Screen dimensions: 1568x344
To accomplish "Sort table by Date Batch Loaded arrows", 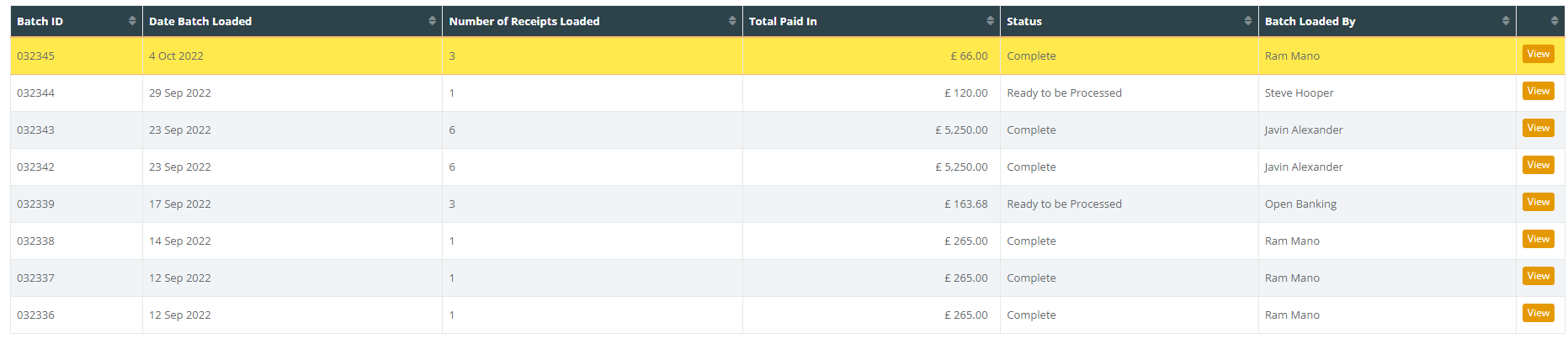I will [x=432, y=21].
